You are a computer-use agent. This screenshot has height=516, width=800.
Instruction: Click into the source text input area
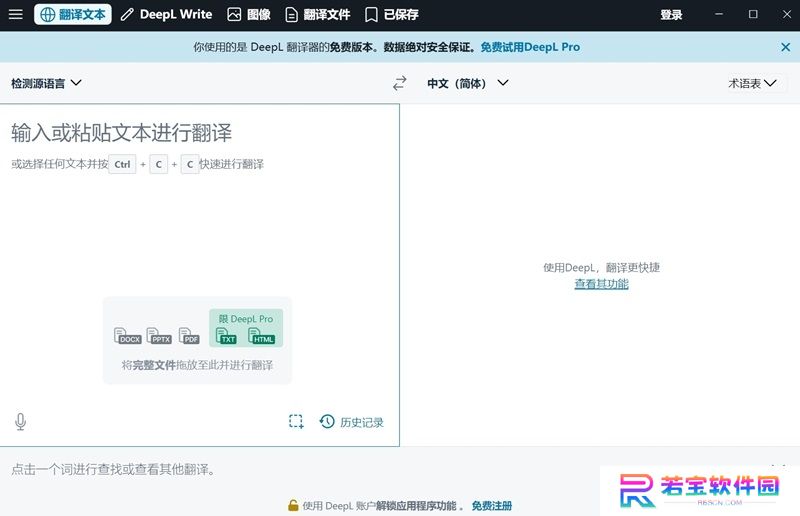pos(199,275)
